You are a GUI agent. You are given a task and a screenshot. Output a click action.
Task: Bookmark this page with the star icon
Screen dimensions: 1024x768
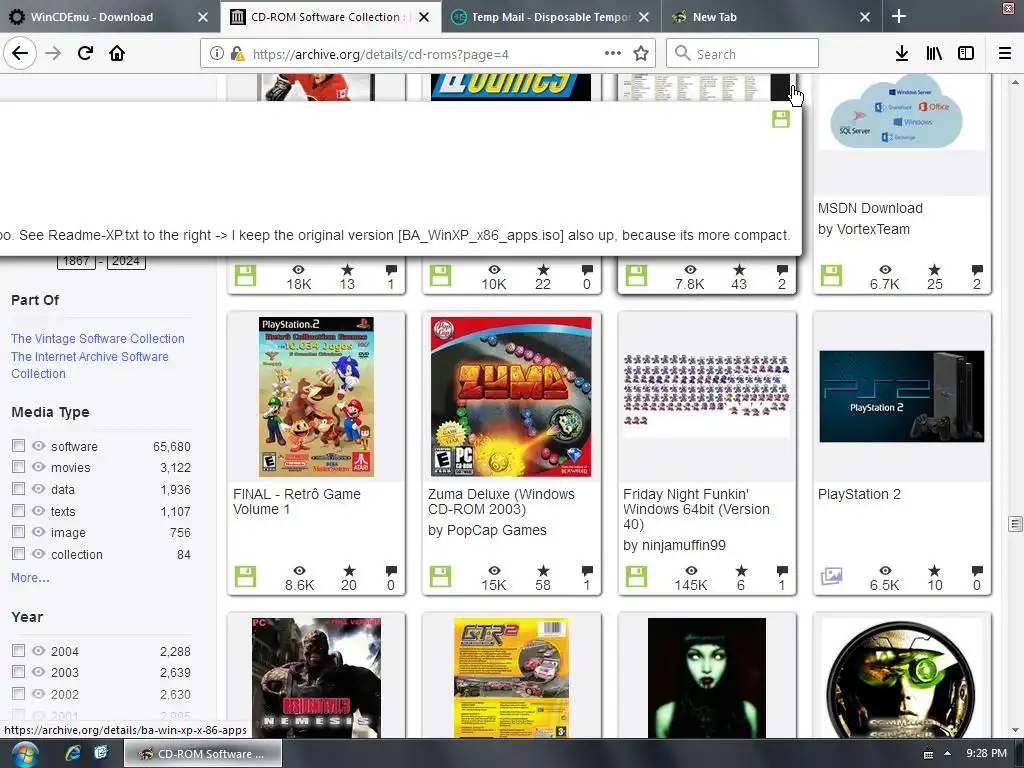tap(641, 54)
